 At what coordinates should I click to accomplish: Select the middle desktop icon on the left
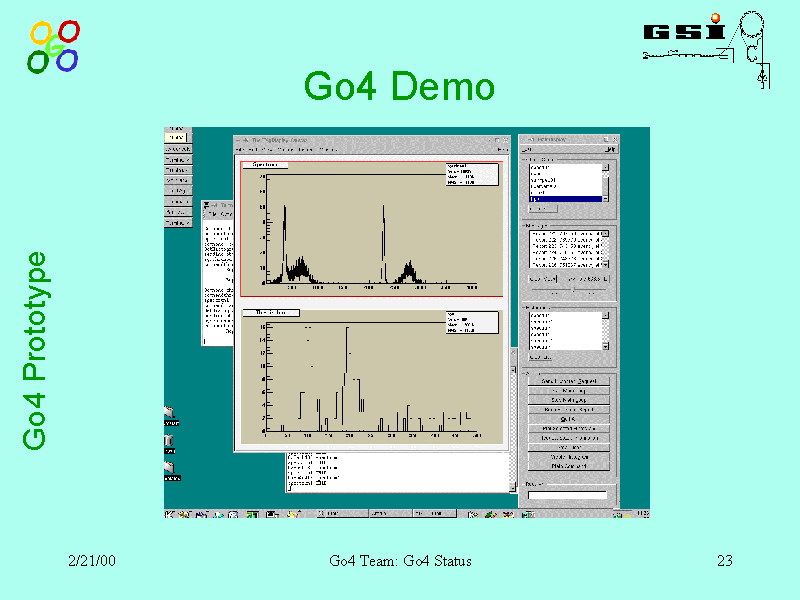pyautogui.click(x=171, y=441)
